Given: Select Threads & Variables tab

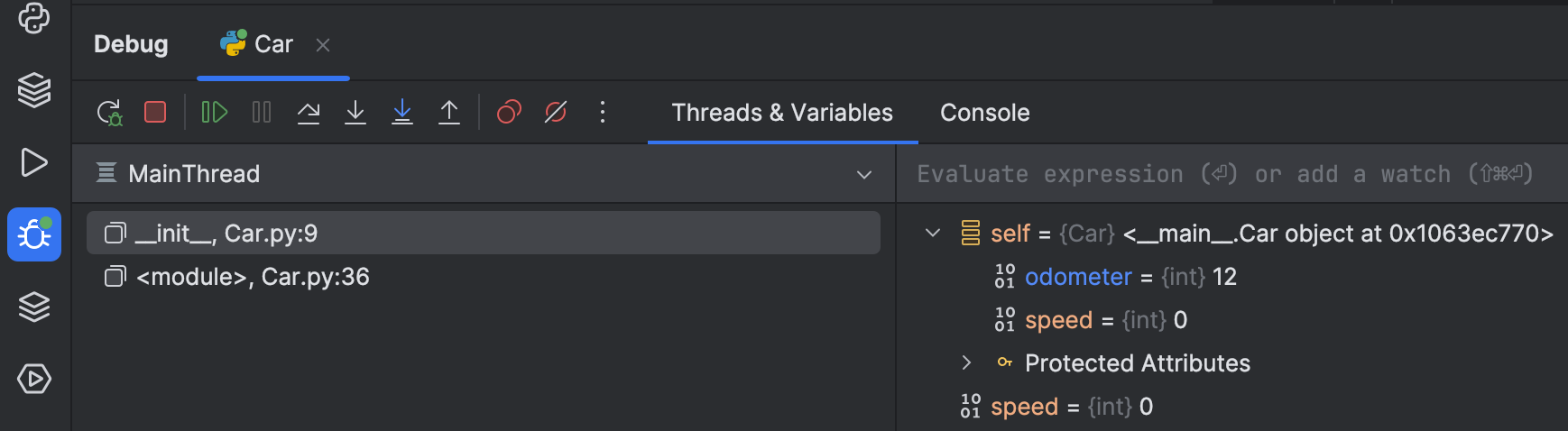Looking at the screenshot, I should (x=782, y=113).
